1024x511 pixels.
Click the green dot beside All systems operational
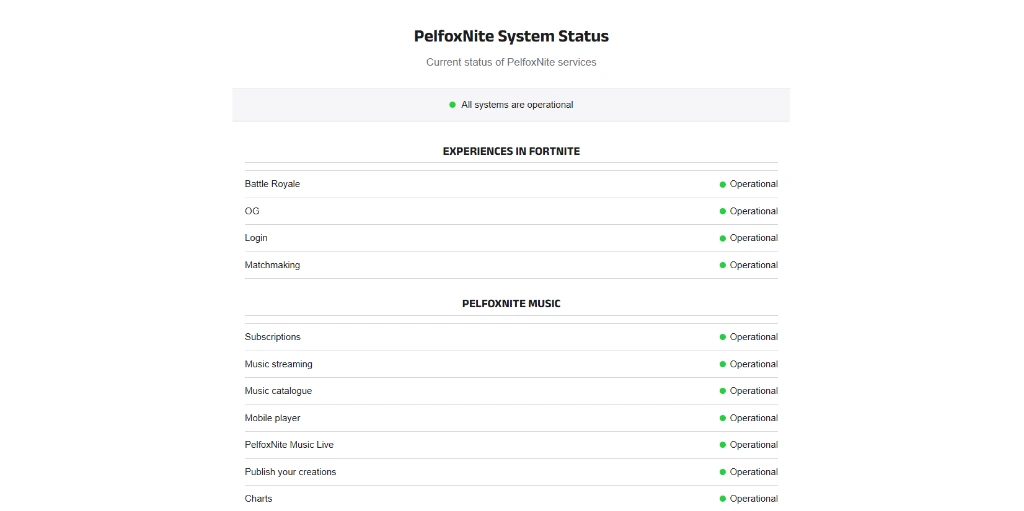pos(452,105)
